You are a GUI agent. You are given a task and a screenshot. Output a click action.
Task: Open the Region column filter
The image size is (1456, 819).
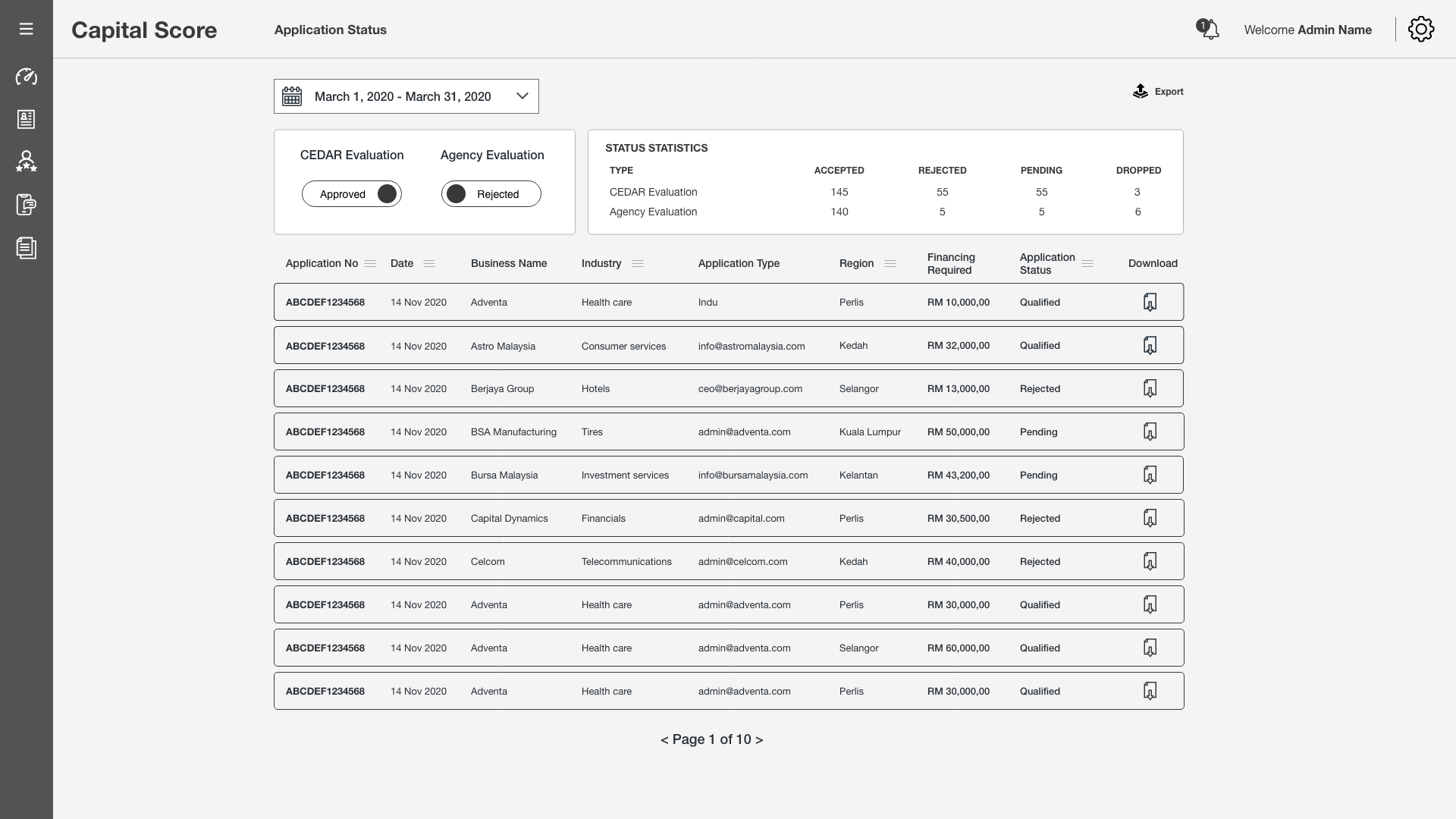[x=890, y=263]
